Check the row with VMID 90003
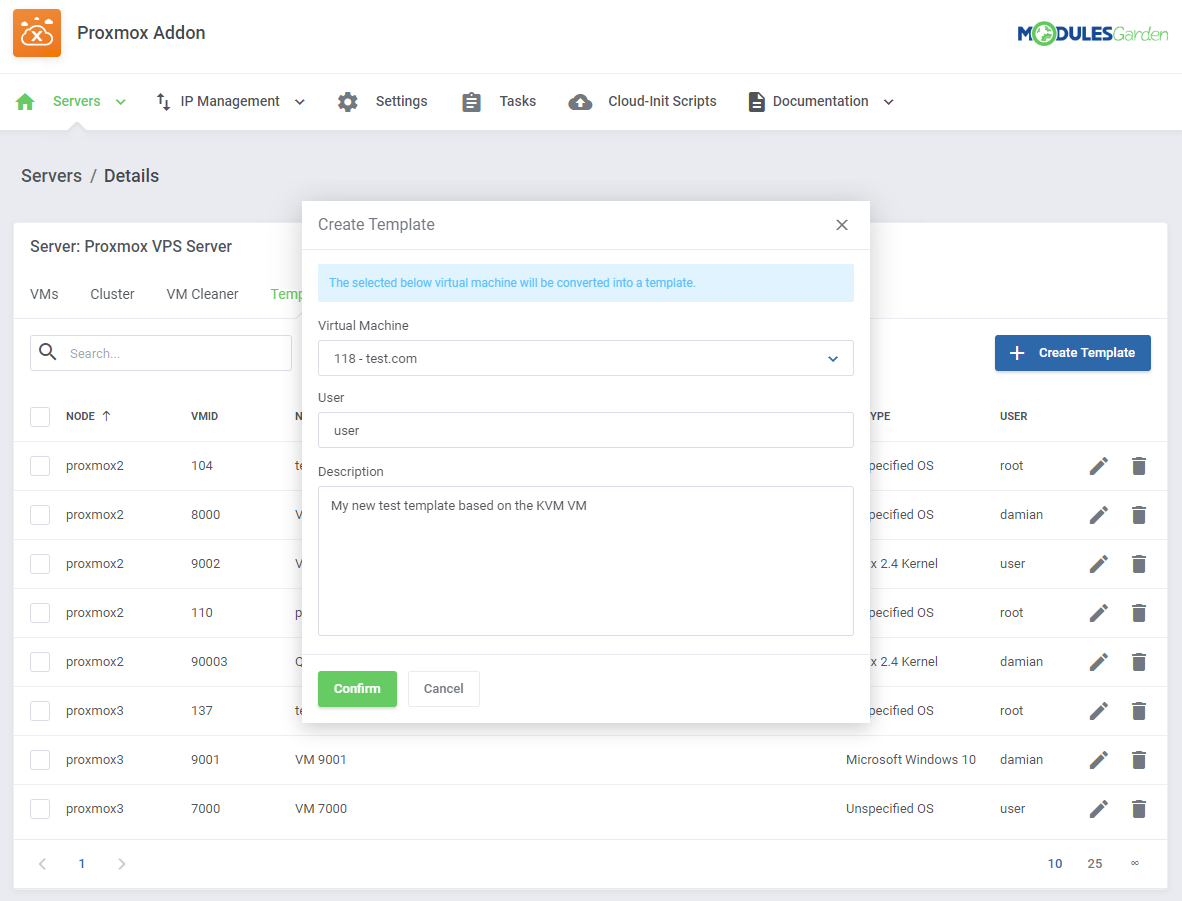Image resolution: width=1182 pixels, height=901 pixels. pyautogui.click(x=40, y=662)
